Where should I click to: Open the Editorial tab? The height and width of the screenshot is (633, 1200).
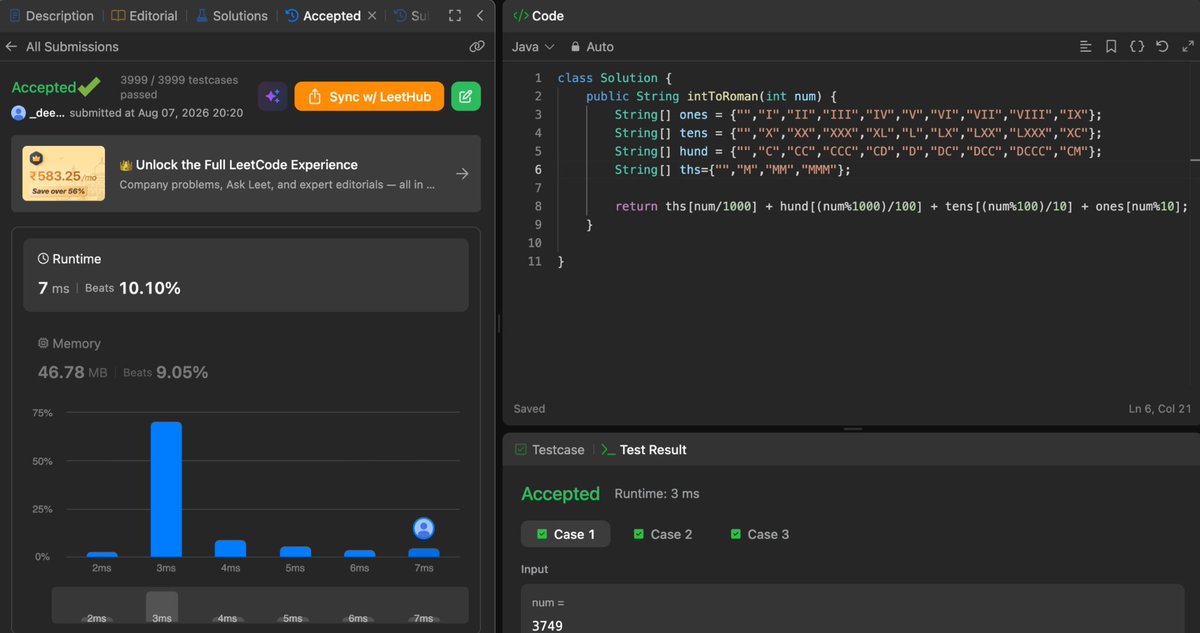pyautogui.click(x=144, y=16)
